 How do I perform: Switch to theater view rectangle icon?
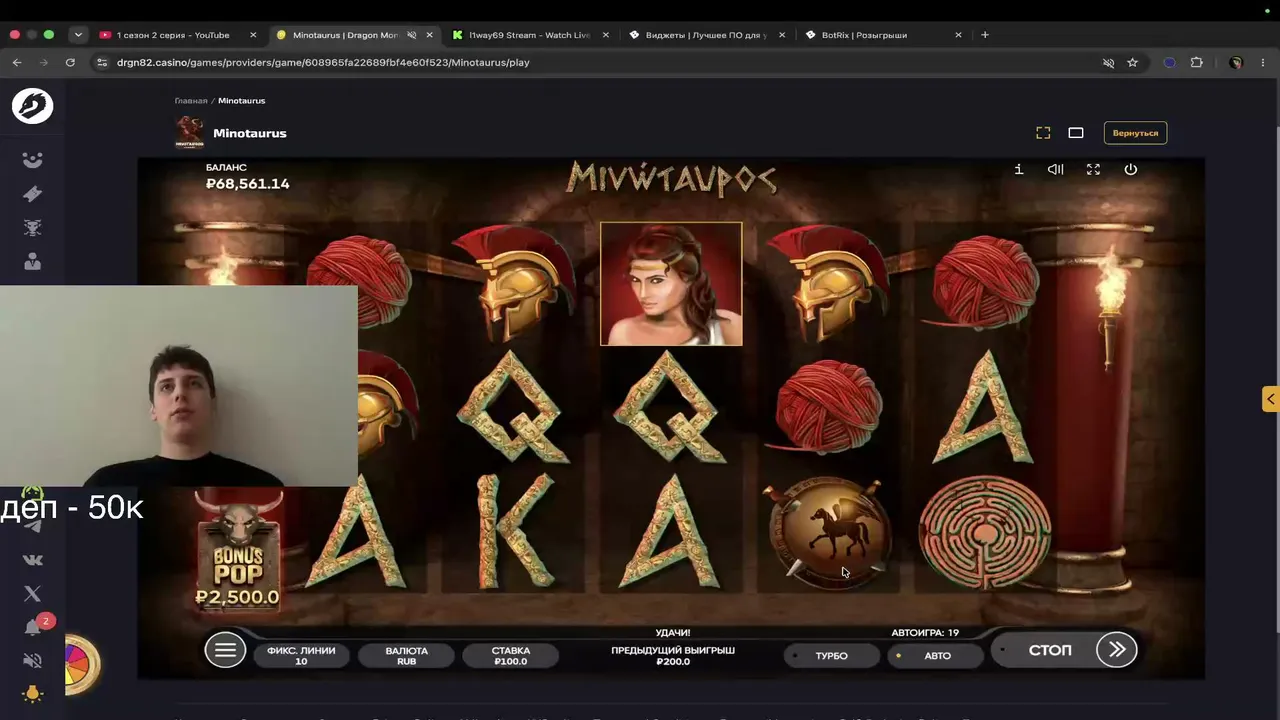[x=1076, y=133]
